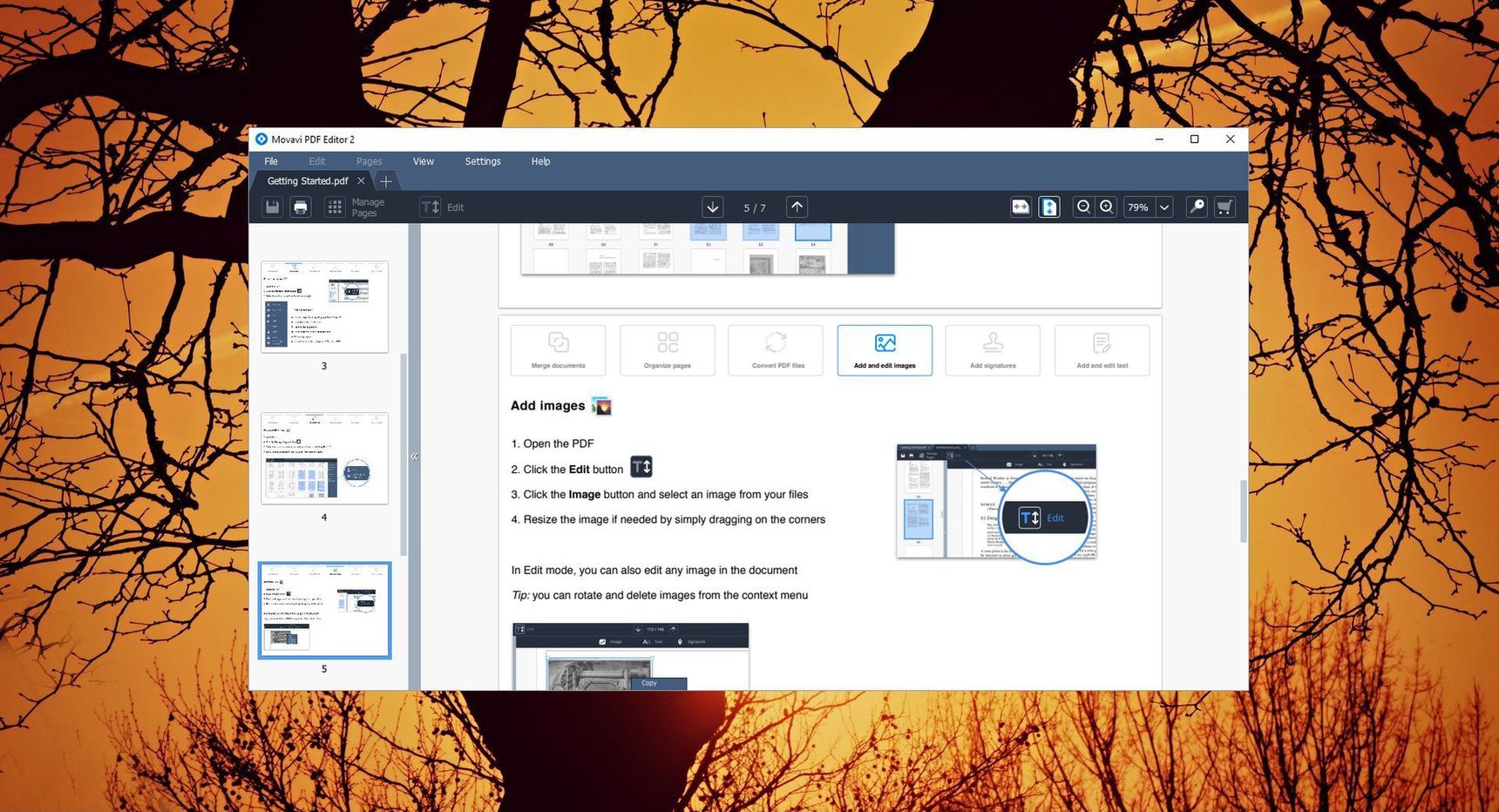The width and height of the screenshot is (1499, 812).
Task: Click the '1. Open the PDF' line
Action: (553, 443)
